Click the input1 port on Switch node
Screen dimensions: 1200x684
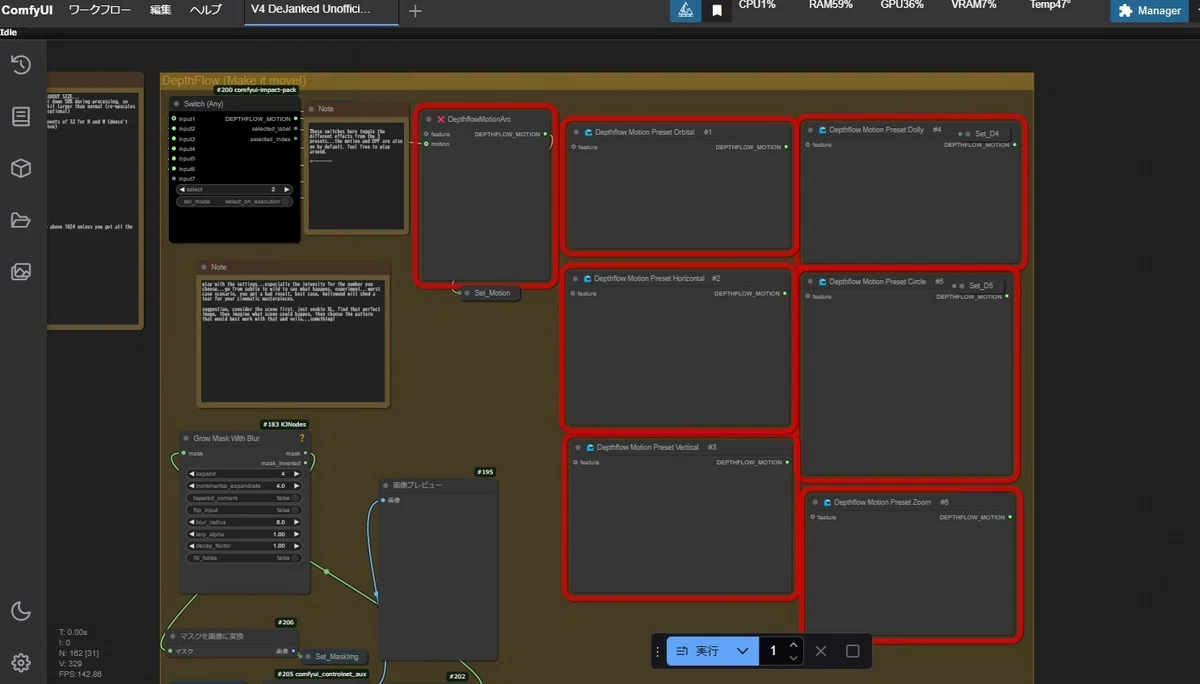point(174,119)
